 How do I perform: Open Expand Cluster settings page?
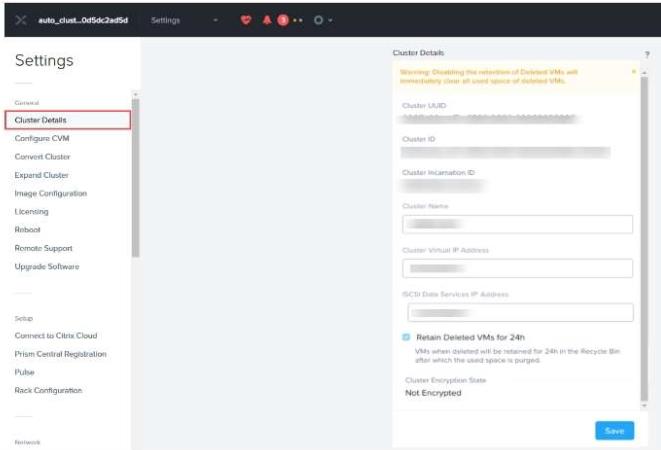pyautogui.click(x=42, y=175)
